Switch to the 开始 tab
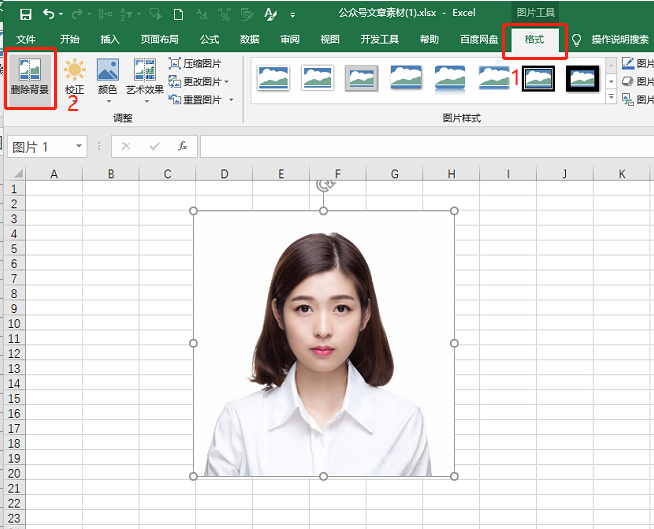This screenshot has height=529, width=654. pos(70,40)
